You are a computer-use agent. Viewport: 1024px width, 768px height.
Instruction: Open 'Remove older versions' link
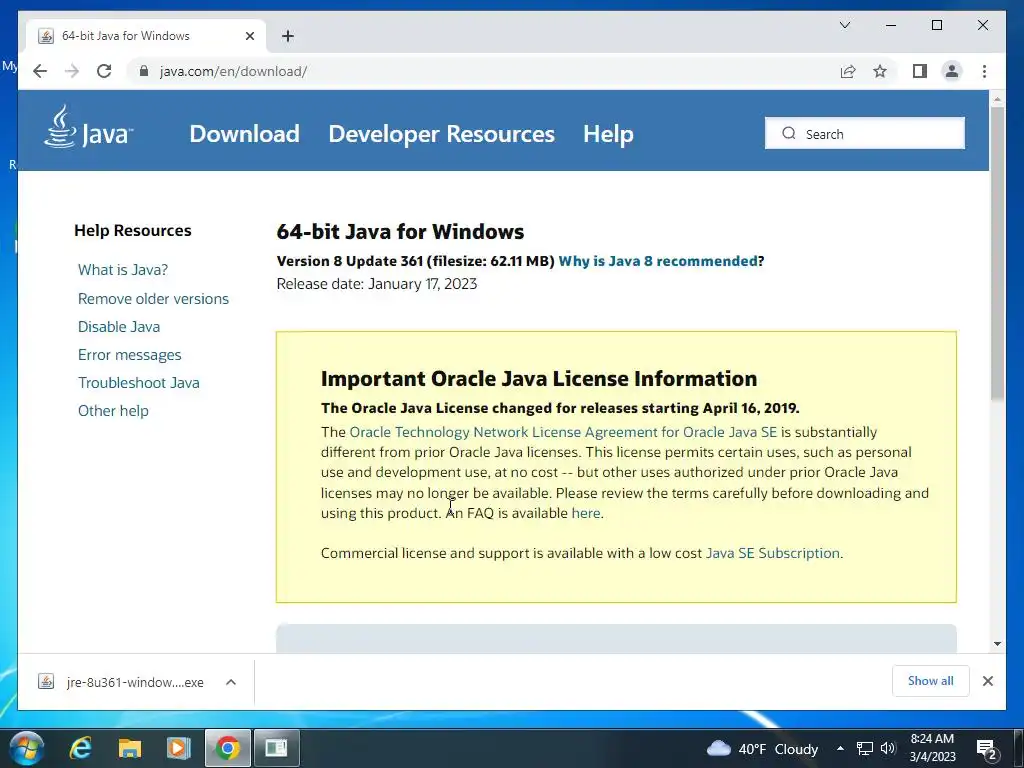click(153, 298)
